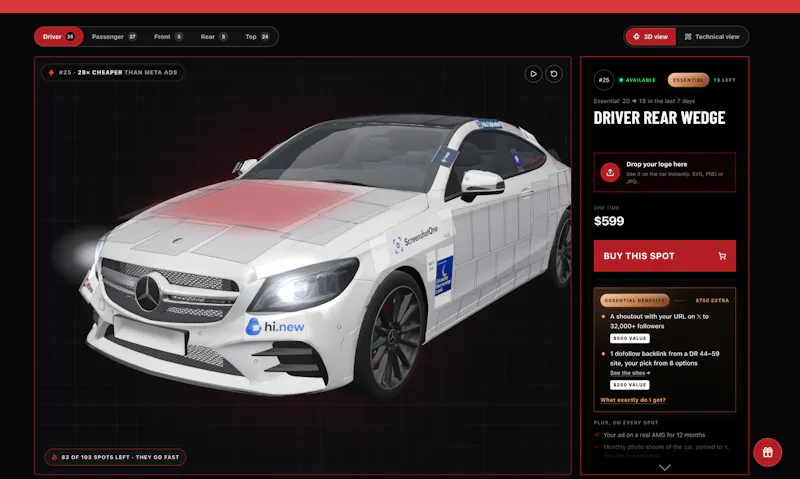Click the $599 price text

coord(609,221)
